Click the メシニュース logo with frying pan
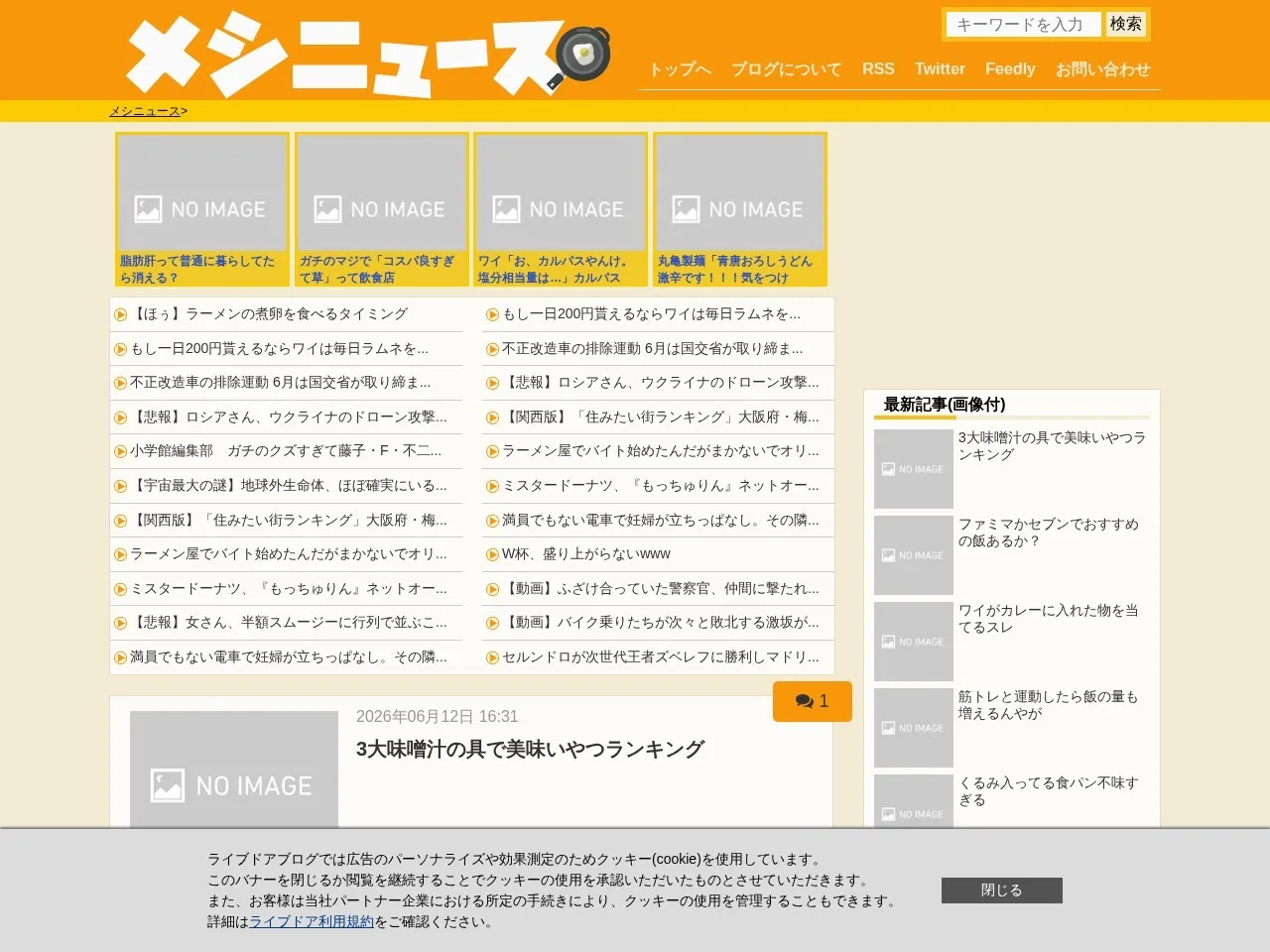 (367, 55)
